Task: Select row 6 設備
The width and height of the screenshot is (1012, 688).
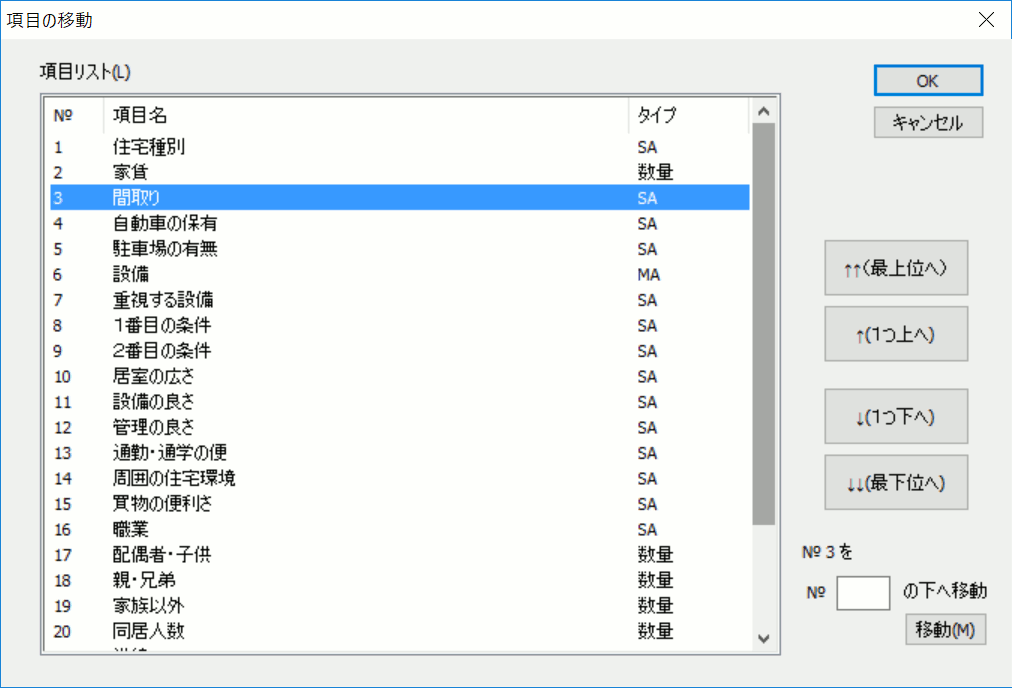Action: (400, 274)
